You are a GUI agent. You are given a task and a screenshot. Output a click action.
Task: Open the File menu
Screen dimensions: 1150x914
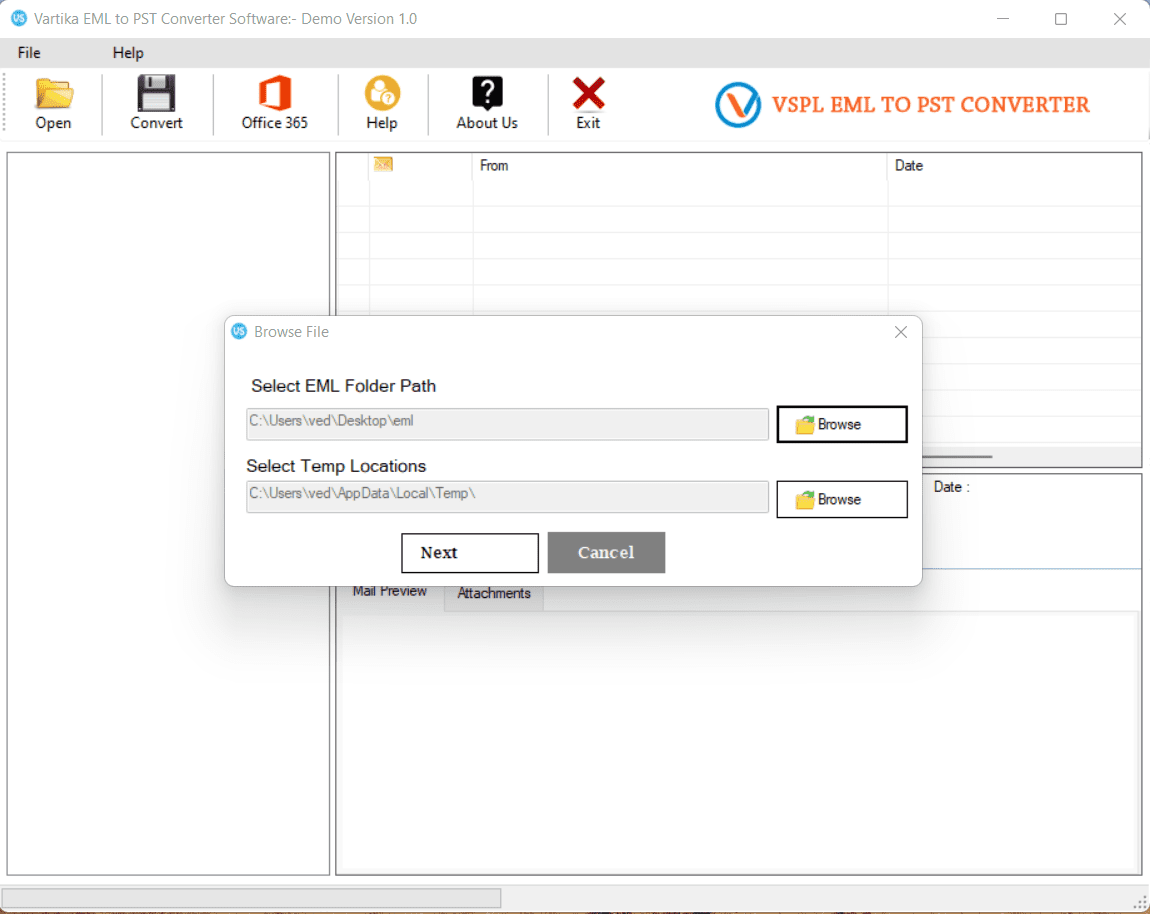29,53
